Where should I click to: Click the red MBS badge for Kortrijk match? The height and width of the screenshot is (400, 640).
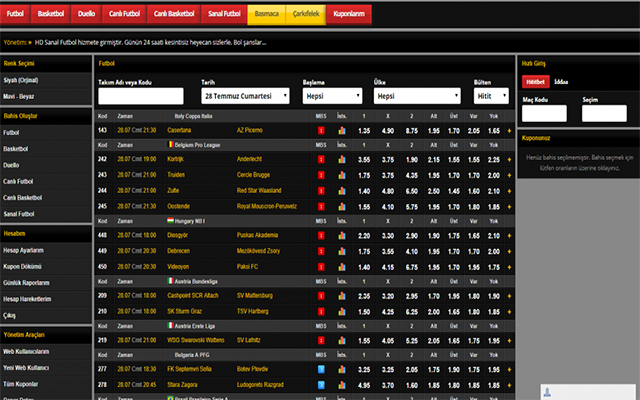(x=320, y=159)
